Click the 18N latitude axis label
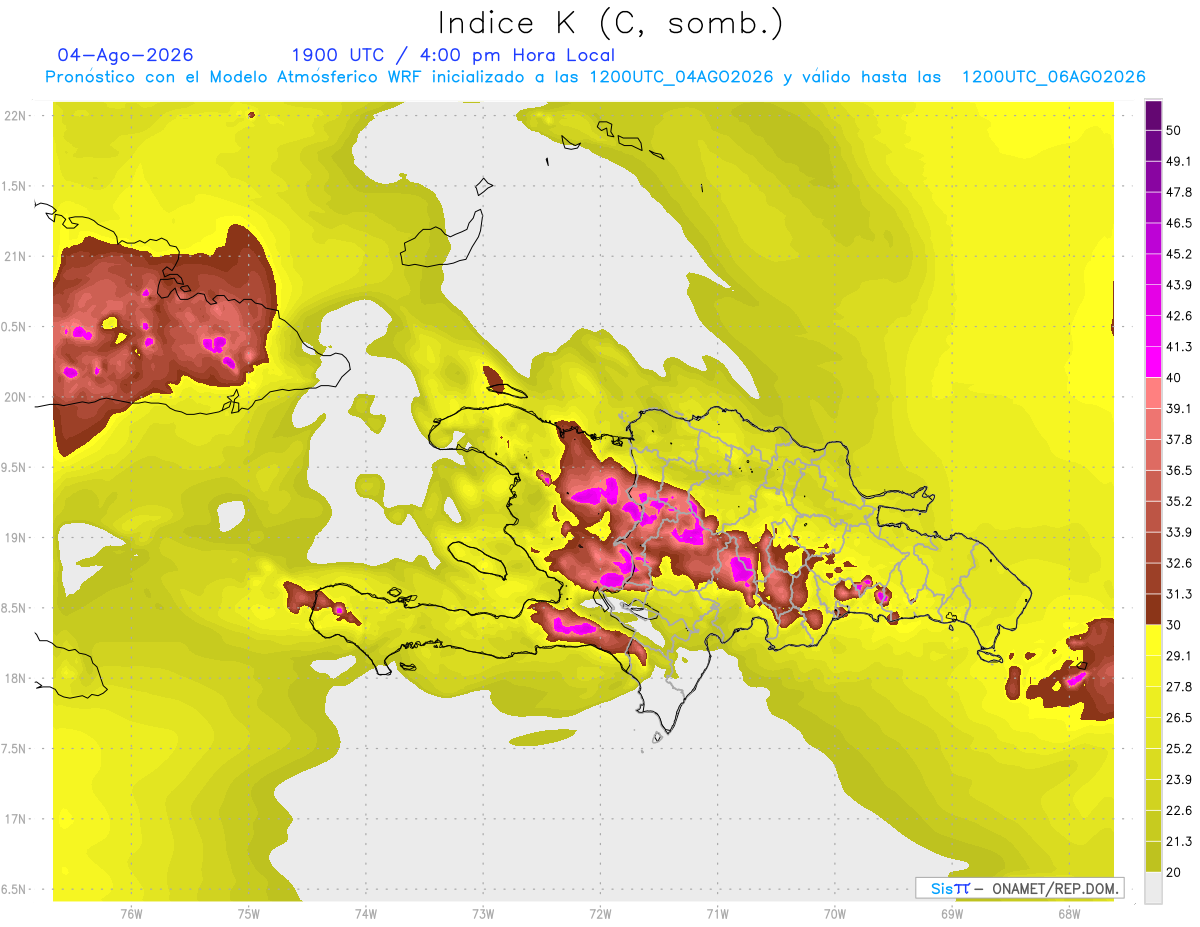 click(x=15, y=678)
